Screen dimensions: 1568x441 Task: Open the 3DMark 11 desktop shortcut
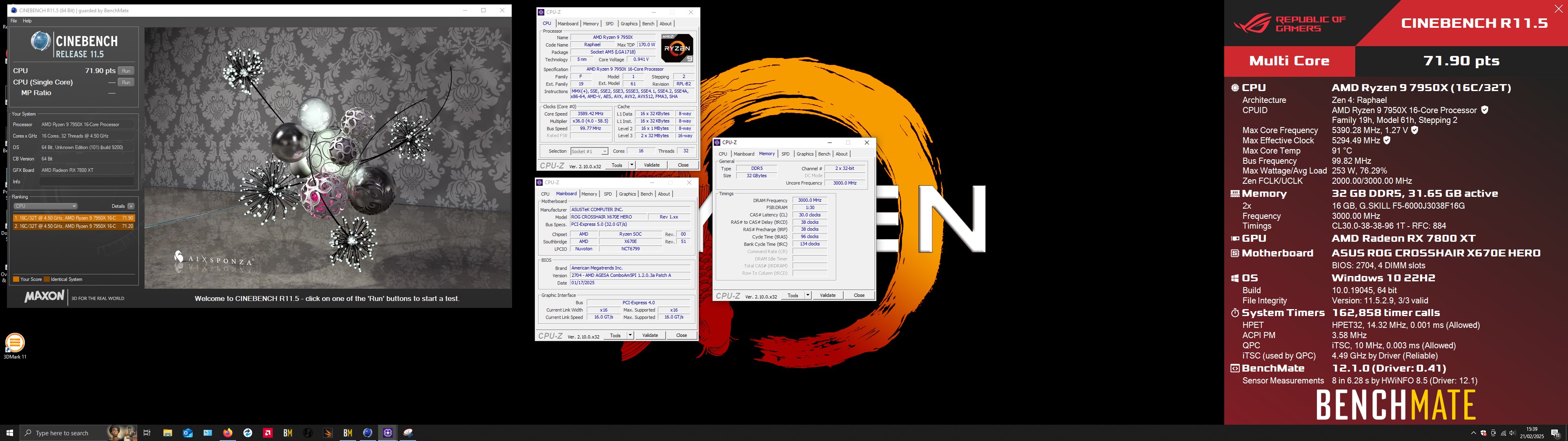point(15,346)
